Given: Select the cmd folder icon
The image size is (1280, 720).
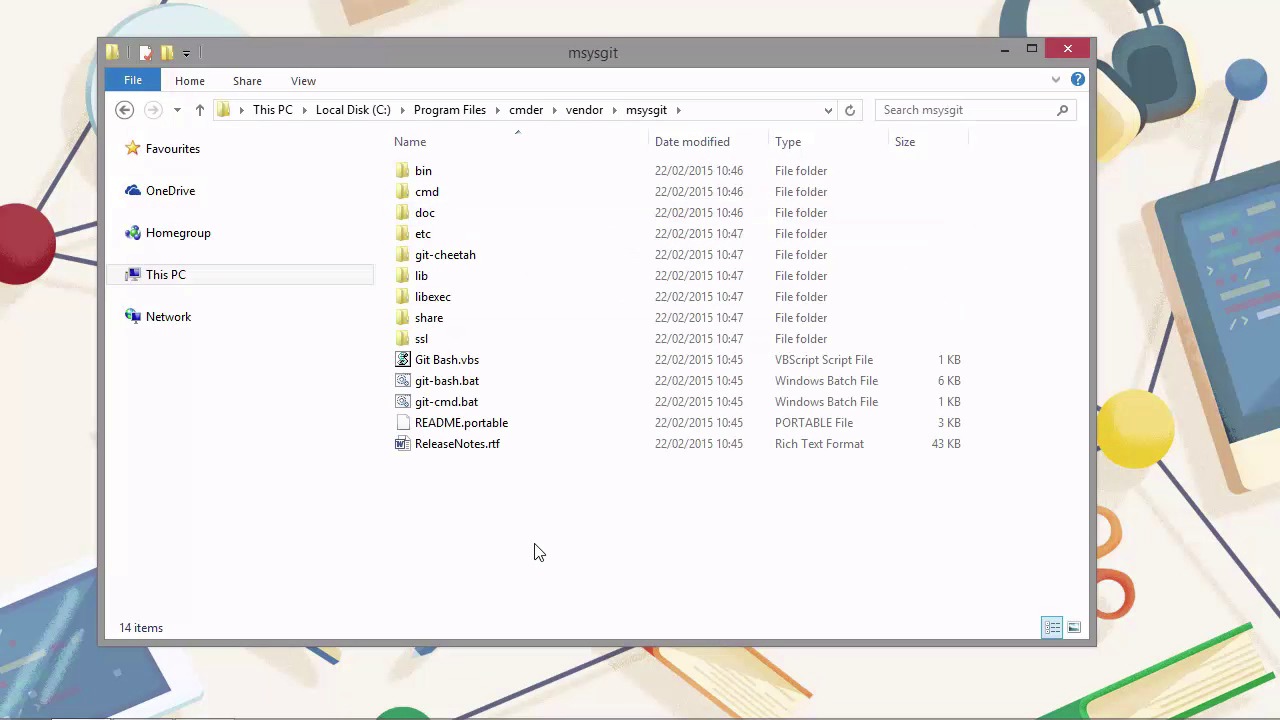Looking at the screenshot, I should pos(403,192).
